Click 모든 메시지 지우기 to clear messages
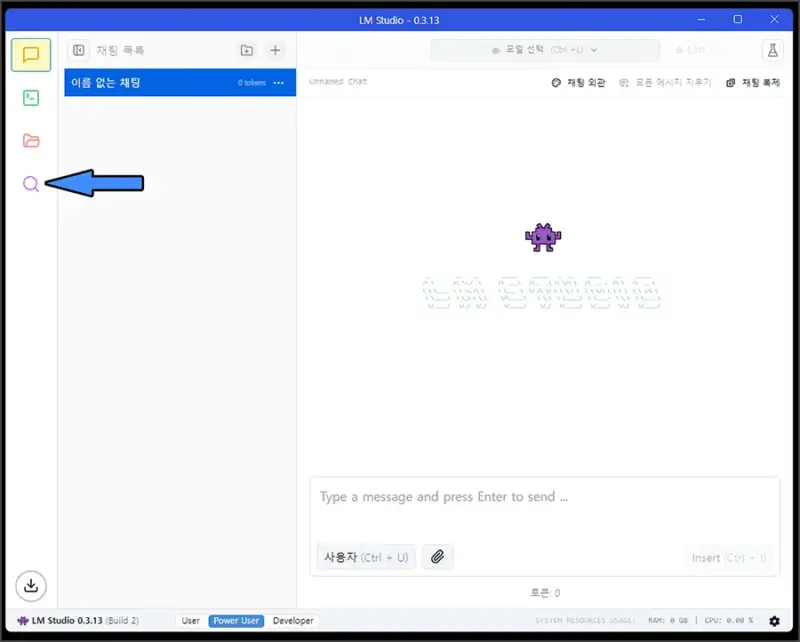 [x=665, y=83]
